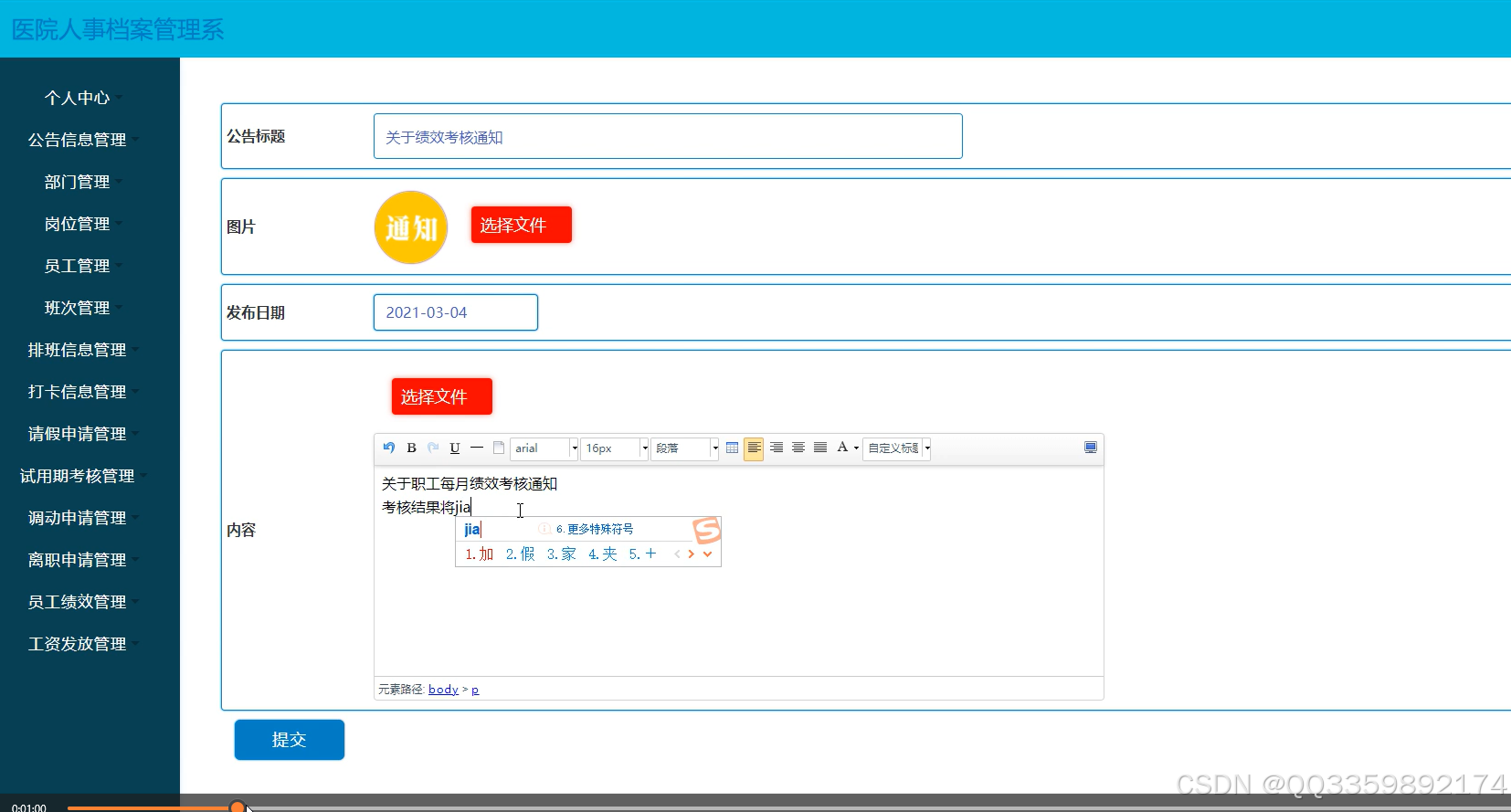Click the Sogou input method logo
Viewport: 1511px width, 812px height.
point(706,530)
